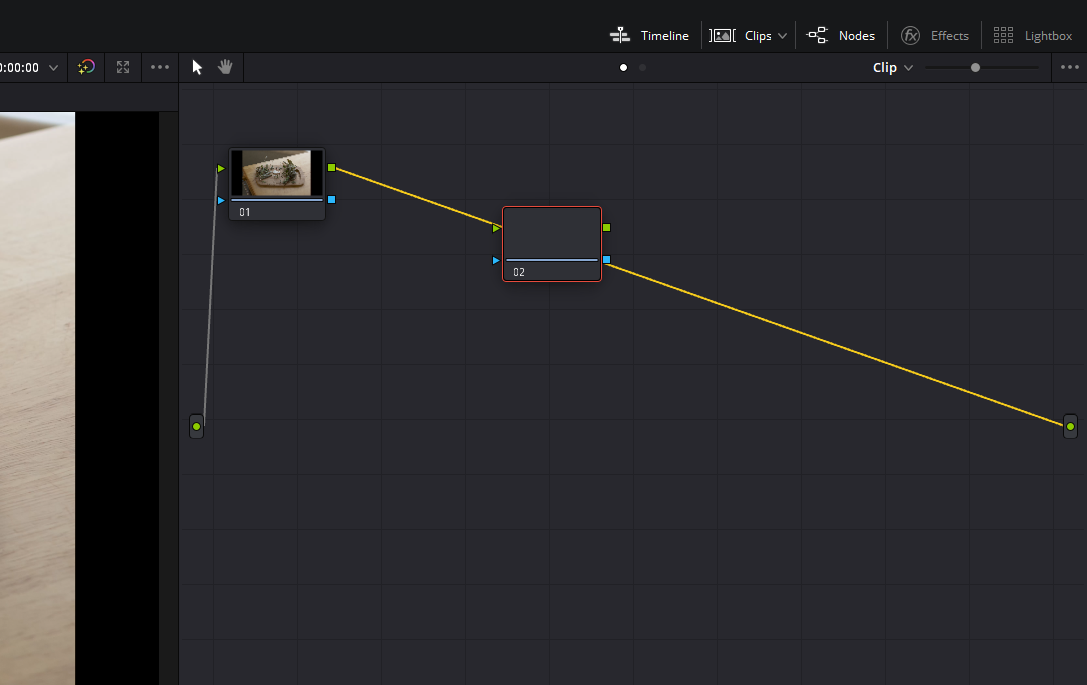The height and width of the screenshot is (685, 1087).
Task: Adjust the node graph zoom slider
Action: [x=975, y=68]
